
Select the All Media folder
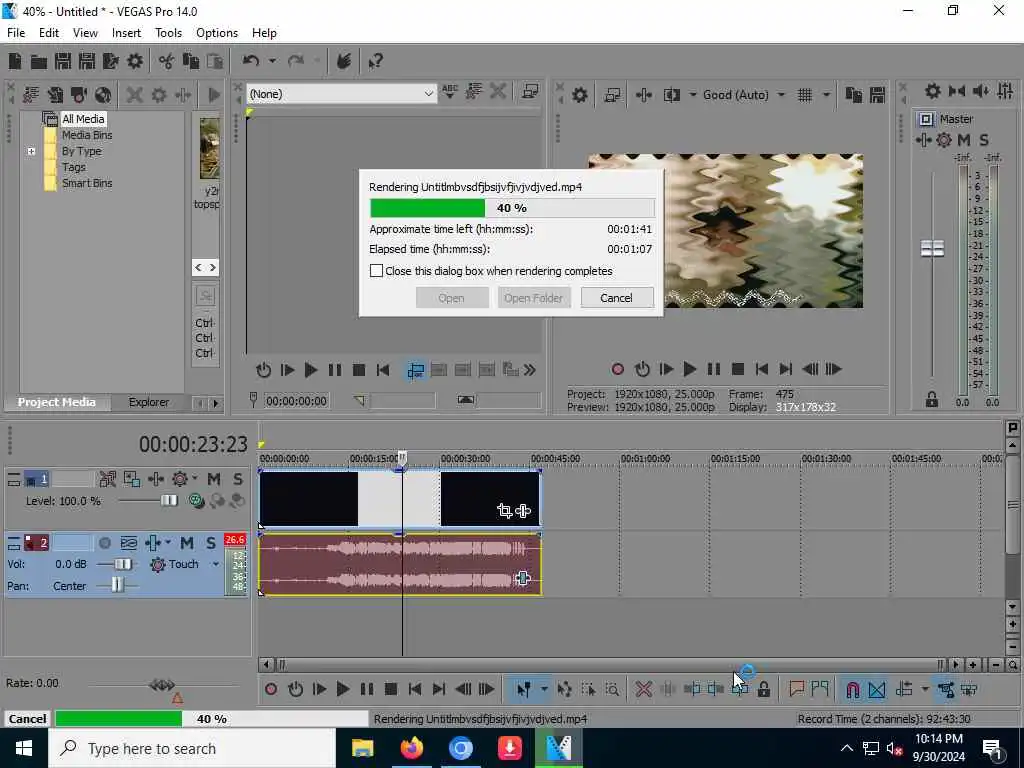[83, 119]
